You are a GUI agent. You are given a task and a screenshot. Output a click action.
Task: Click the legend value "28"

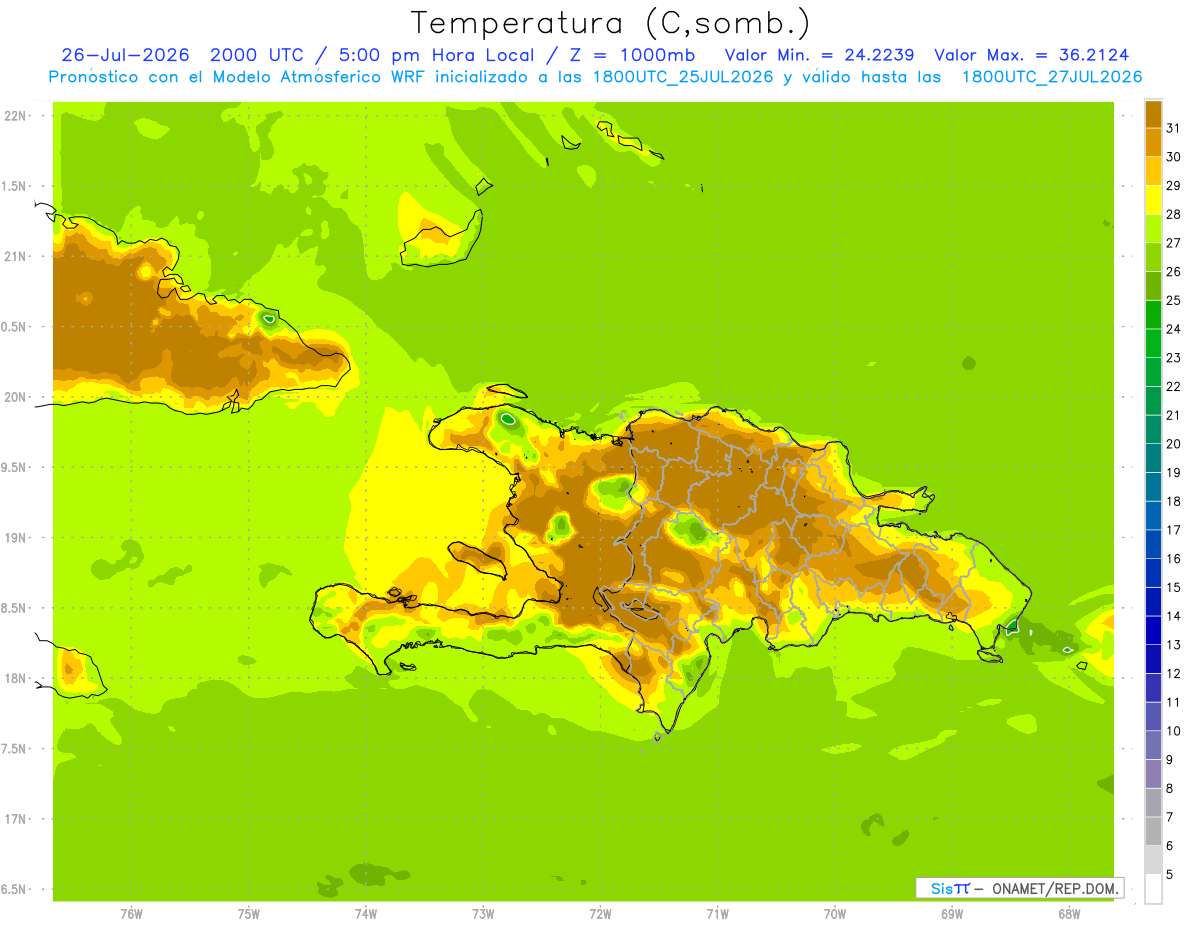coord(1173,214)
